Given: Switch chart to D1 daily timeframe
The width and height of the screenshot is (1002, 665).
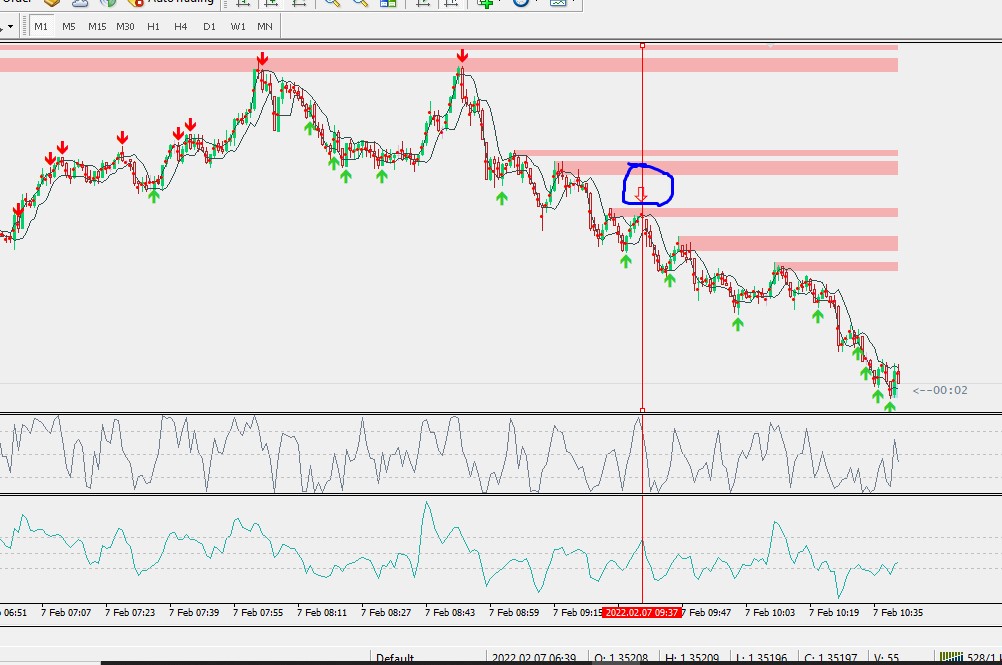Looking at the screenshot, I should pos(209,26).
